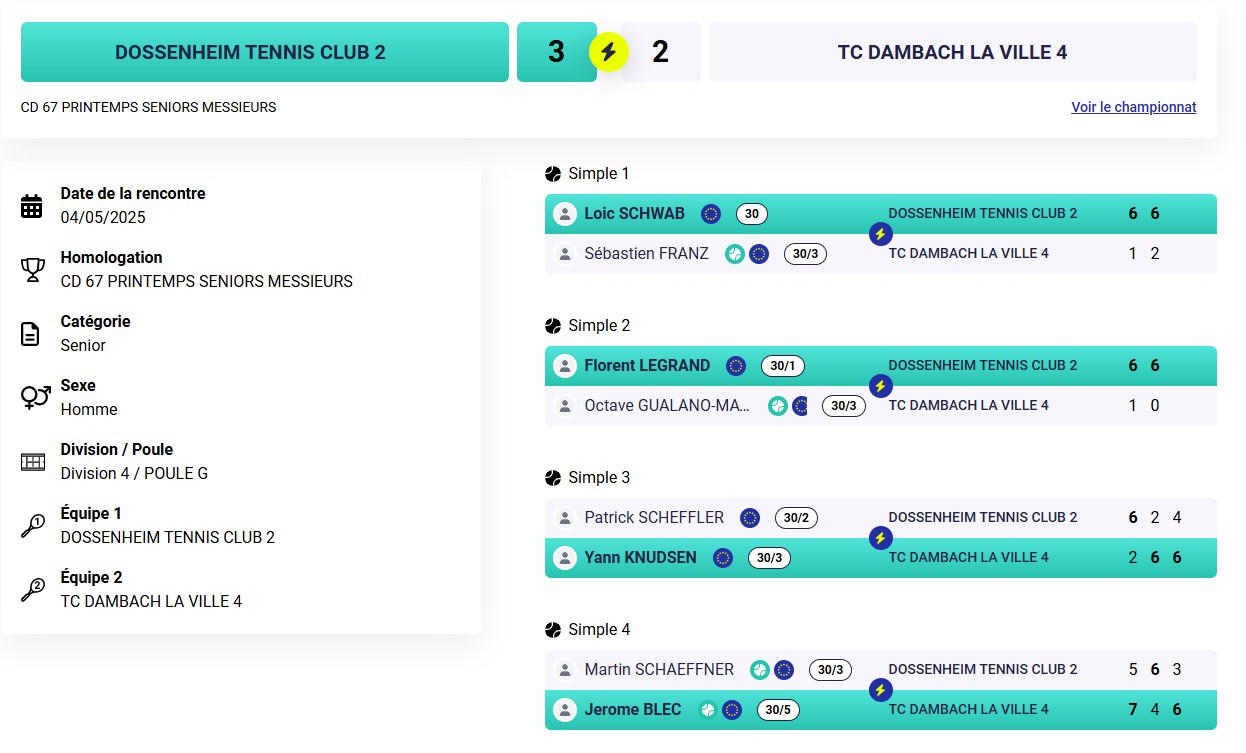Screen dimensions: 1246x753
Task: Click the calendar icon for Date de la rencontre
Action: pos(32,206)
